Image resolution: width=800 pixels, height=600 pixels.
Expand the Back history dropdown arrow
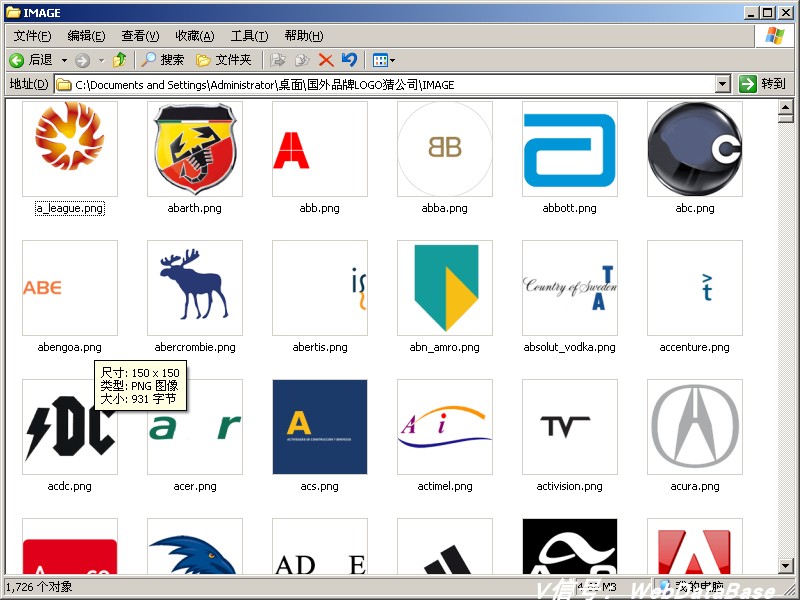tap(64, 61)
